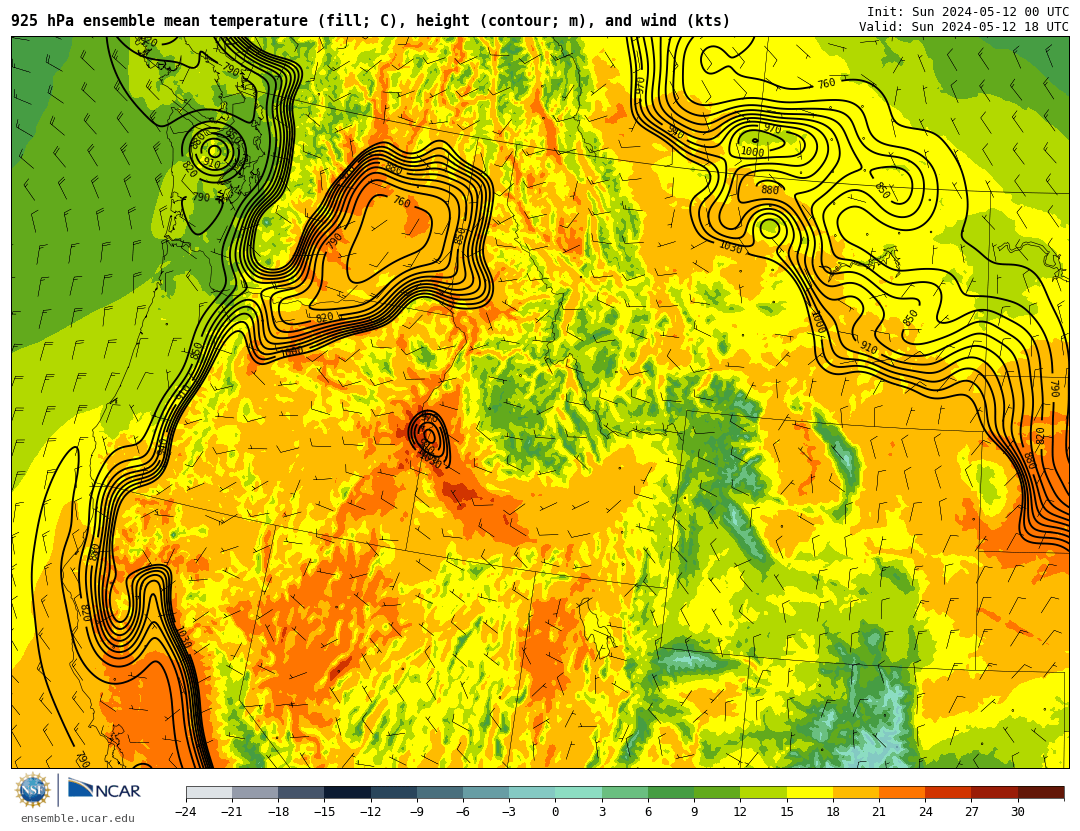Click the -6 colorbar tick label
Screen dimensions: 1080x831
tap(463, 812)
